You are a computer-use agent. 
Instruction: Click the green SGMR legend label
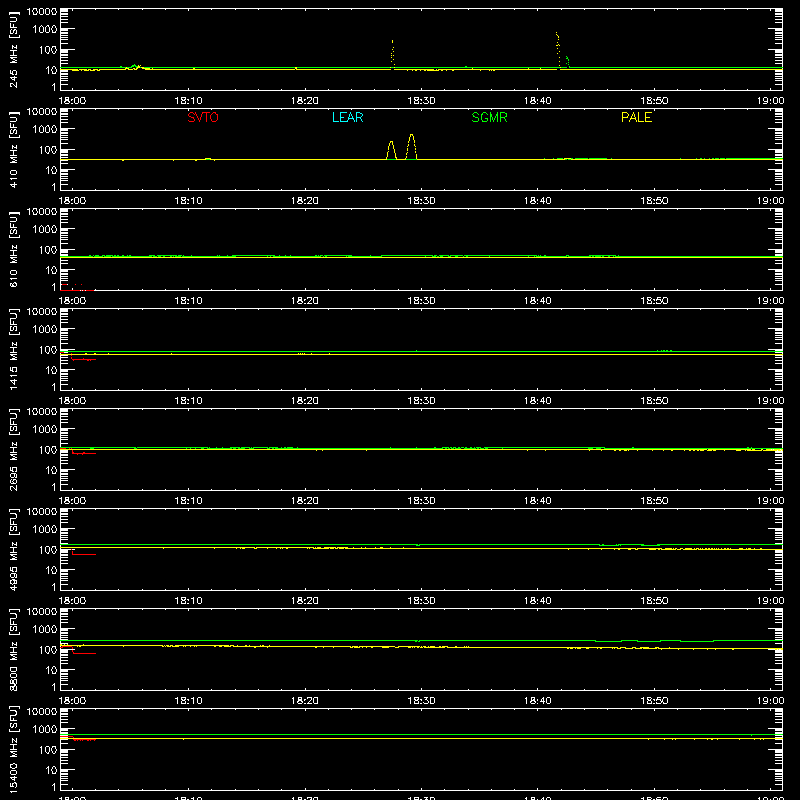489,117
